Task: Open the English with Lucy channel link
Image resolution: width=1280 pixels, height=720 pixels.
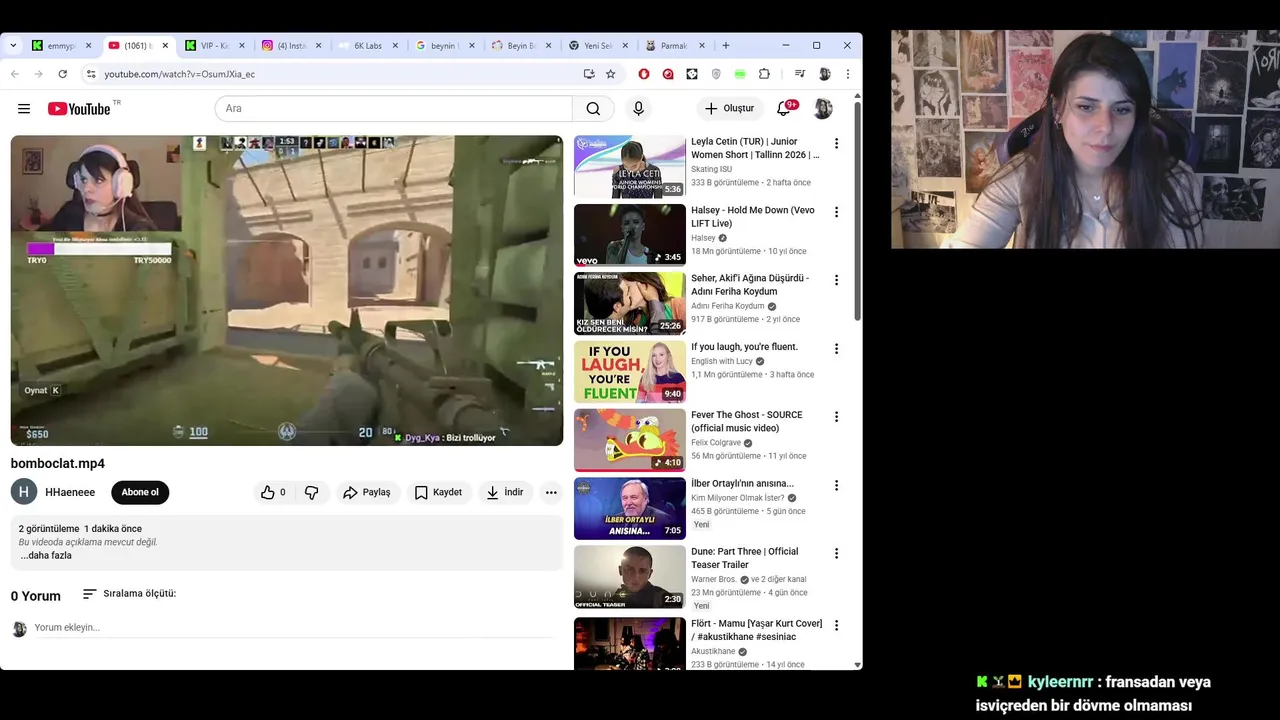Action: 722,361
